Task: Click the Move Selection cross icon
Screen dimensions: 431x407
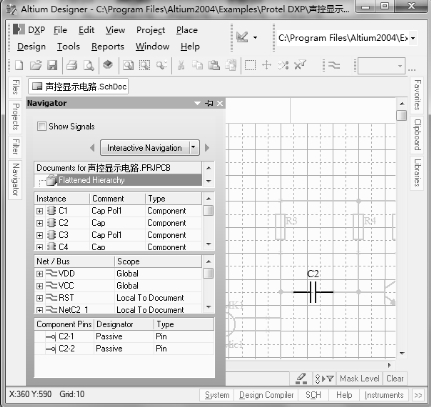Action: [267, 65]
